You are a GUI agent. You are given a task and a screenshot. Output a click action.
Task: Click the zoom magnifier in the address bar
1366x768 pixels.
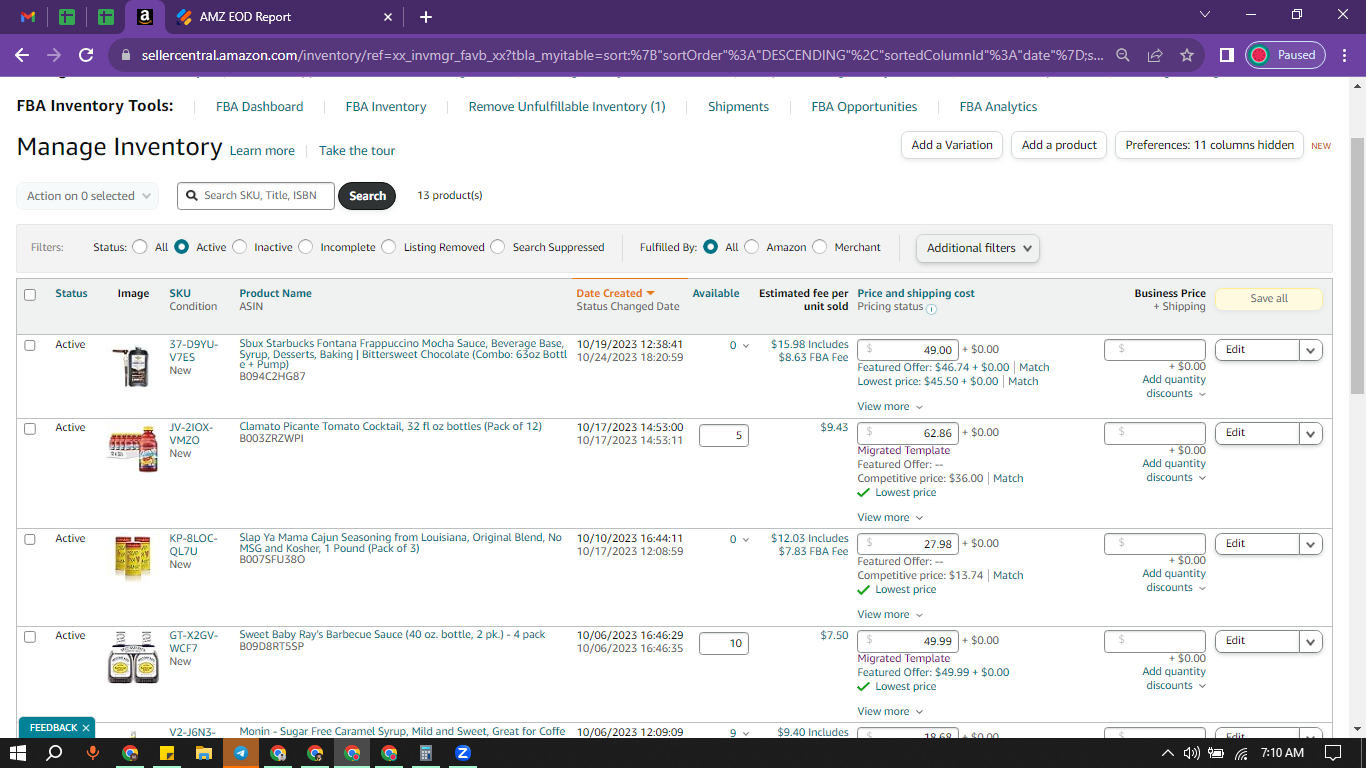(1123, 55)
